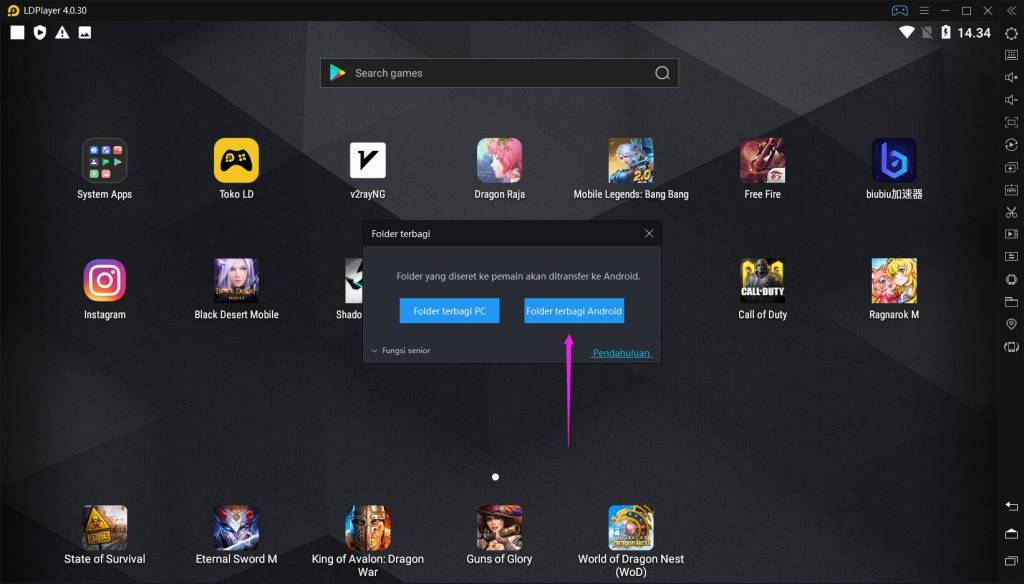
Task: Click the battery charging status icon
Action: click(946, 32)
